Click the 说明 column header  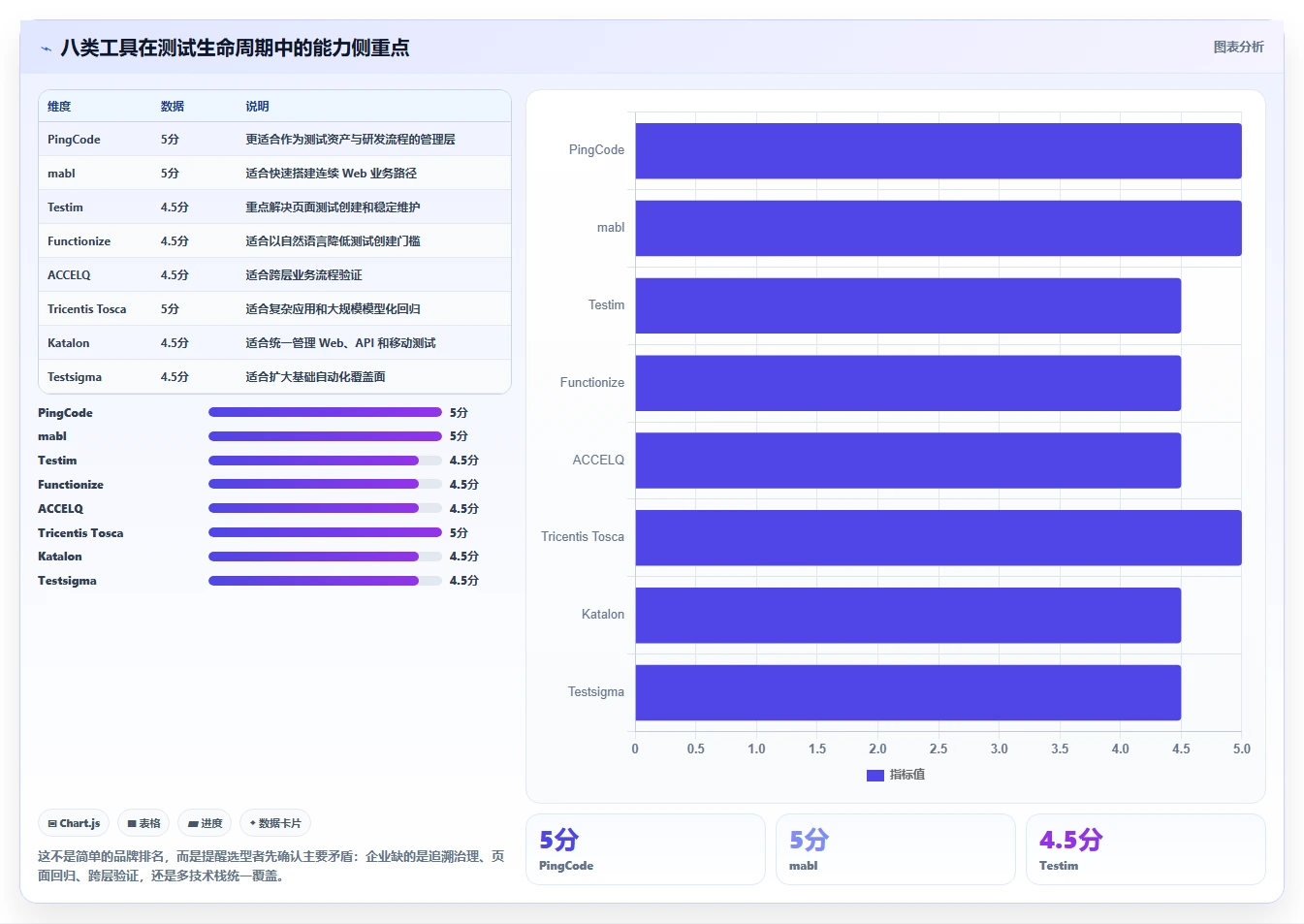pos(257,107)
